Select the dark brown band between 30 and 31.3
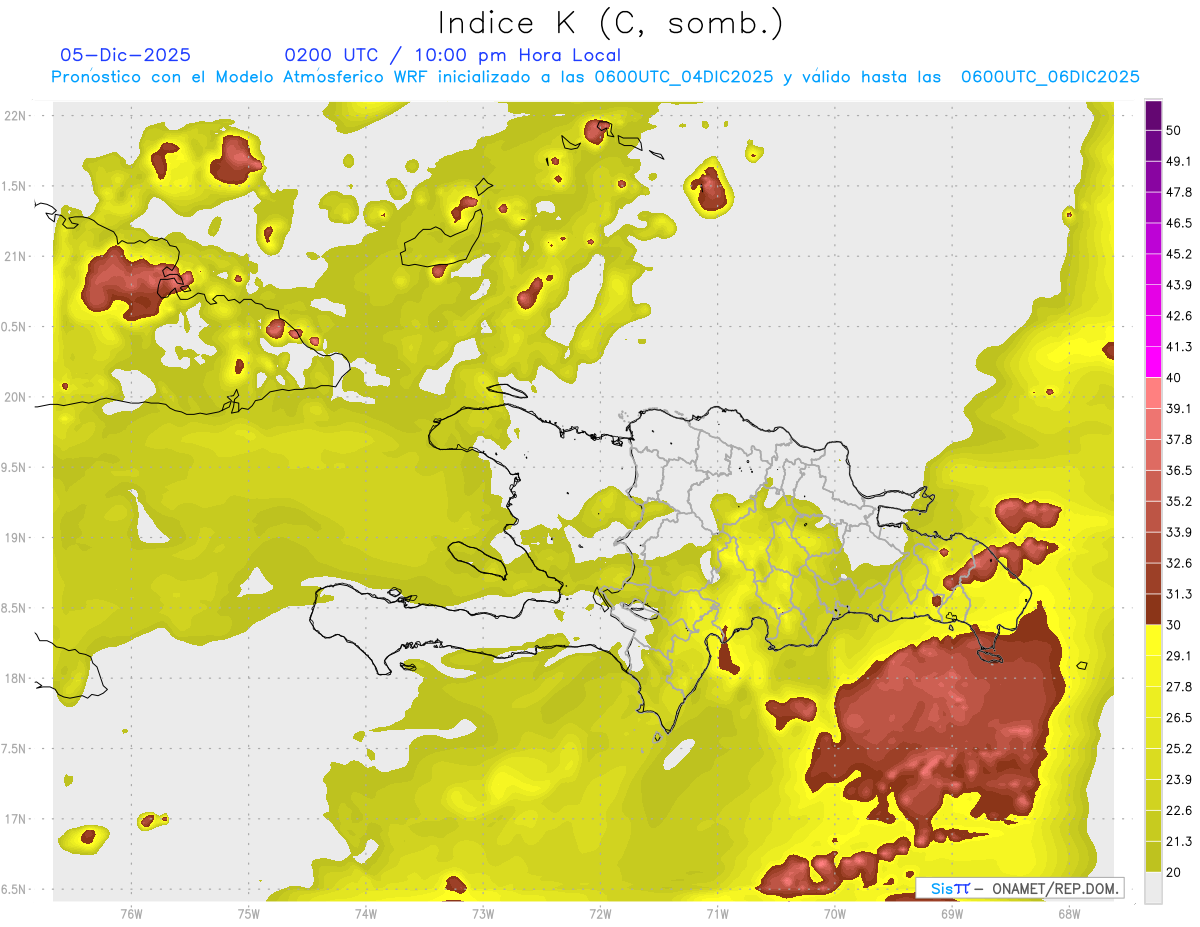 1154,609
